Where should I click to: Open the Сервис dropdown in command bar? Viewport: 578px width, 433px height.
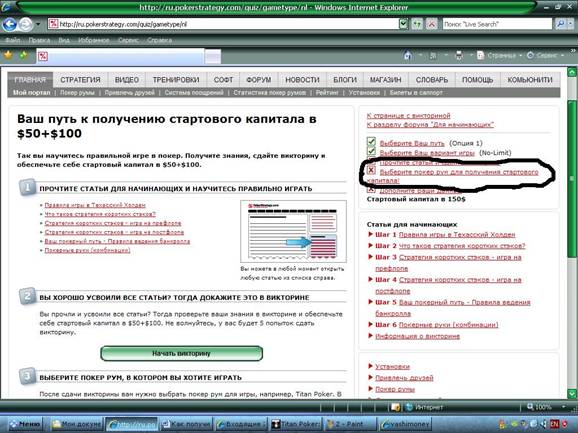[x=545, y=56]
